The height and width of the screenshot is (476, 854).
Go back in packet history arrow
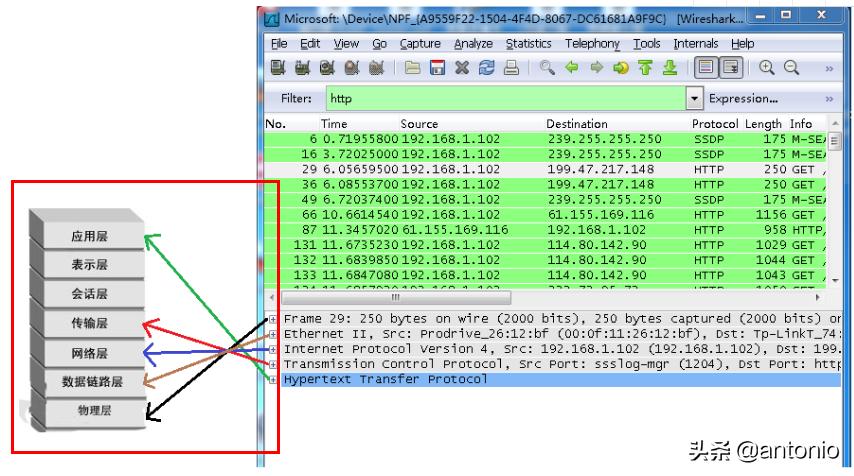571,68
